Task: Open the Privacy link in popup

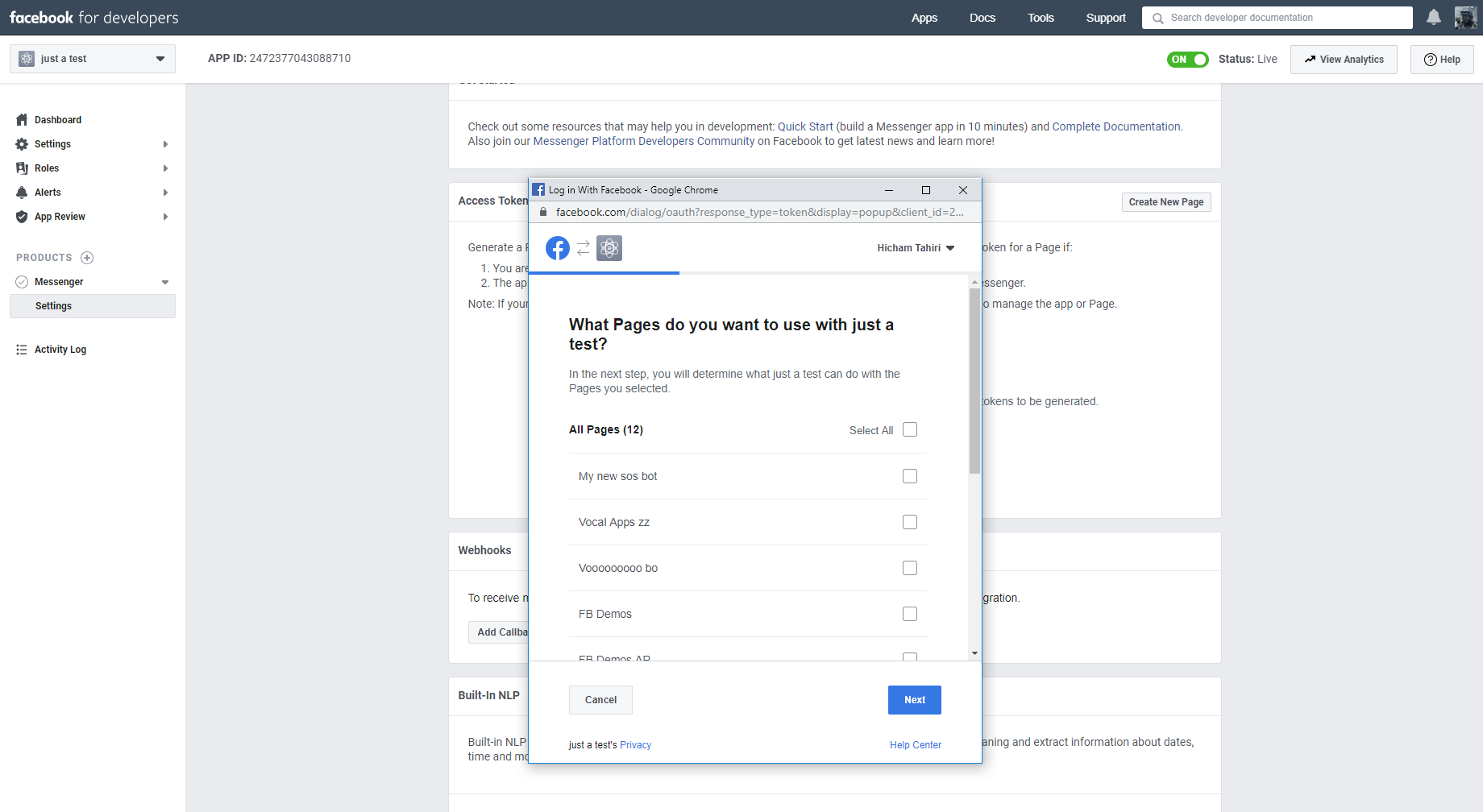Action: pyautogui.click(x=635, y=745)
